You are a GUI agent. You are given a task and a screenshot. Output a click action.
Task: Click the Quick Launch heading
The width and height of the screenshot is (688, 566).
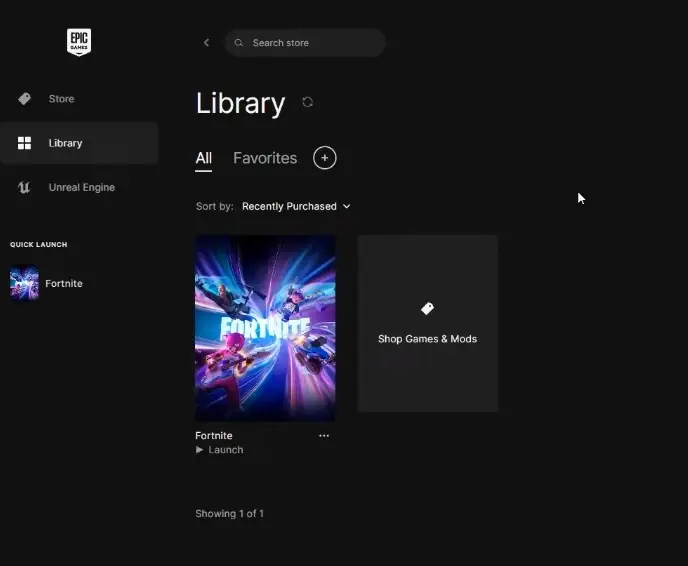[39, 244]
